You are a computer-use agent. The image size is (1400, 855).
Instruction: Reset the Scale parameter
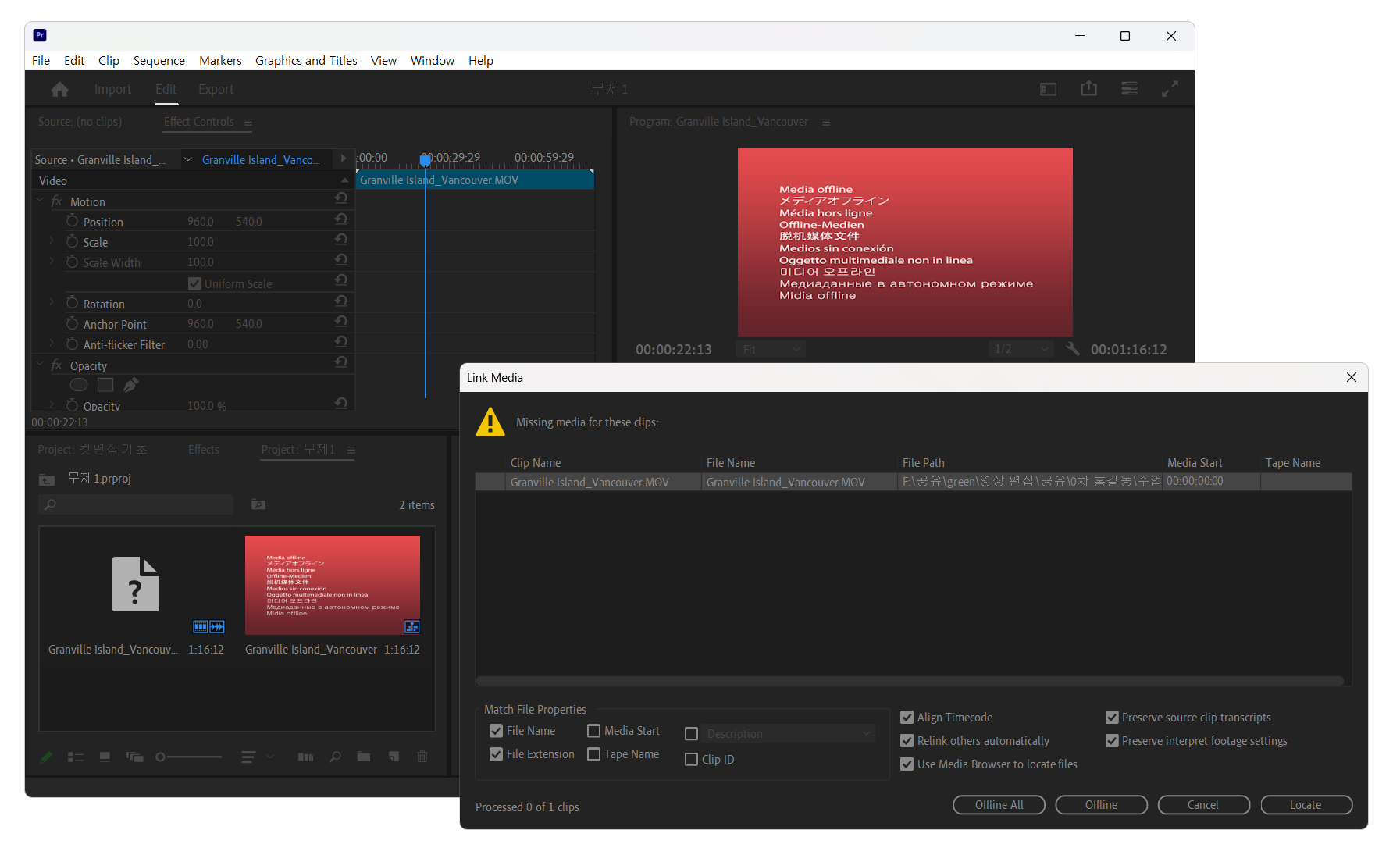(341, 239)
